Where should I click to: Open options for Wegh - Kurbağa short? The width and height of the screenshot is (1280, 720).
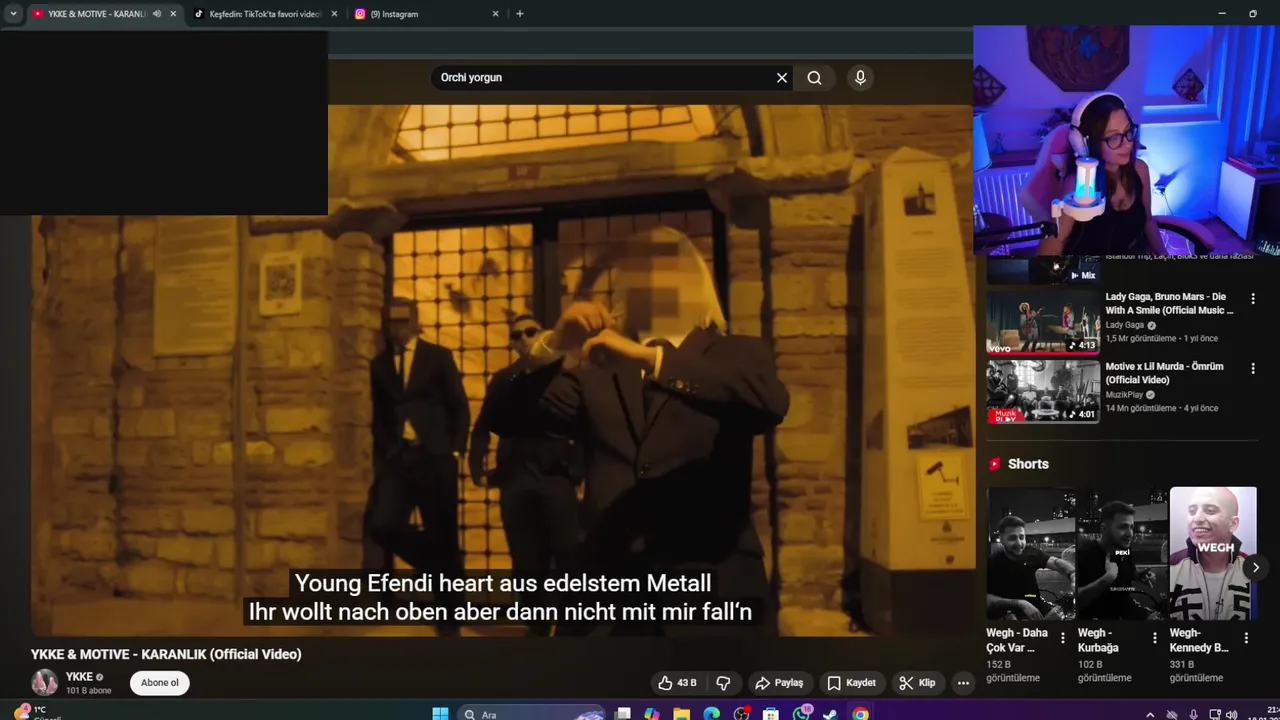coord(1155,638)
